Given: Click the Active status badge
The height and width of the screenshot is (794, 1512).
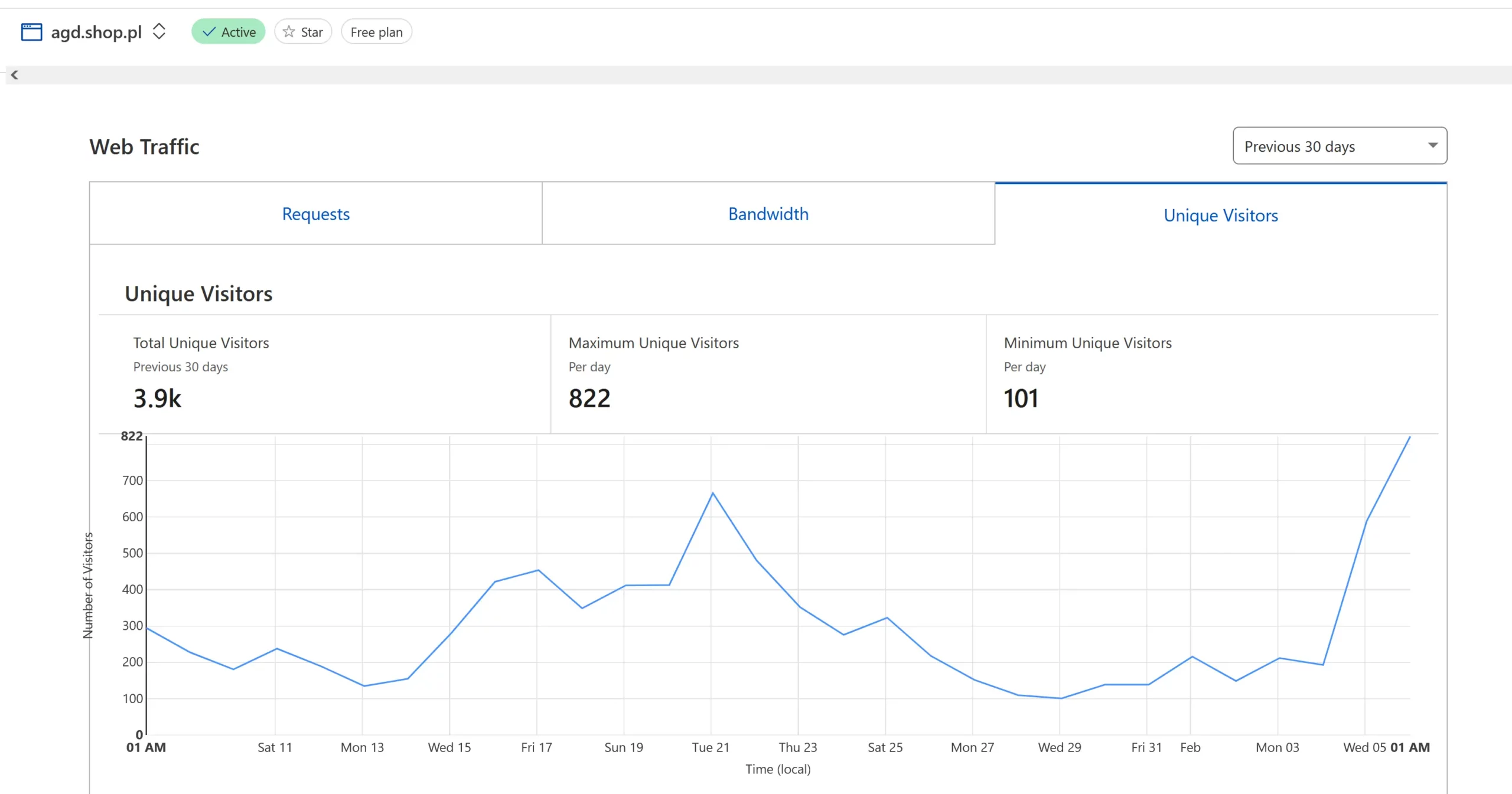Looking at the screenshot, I should point(229,32).
